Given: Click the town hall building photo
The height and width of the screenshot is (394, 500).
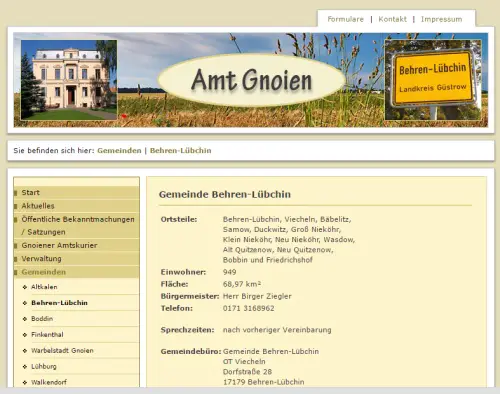Looking at the screenshot, I should coord(69,80).
